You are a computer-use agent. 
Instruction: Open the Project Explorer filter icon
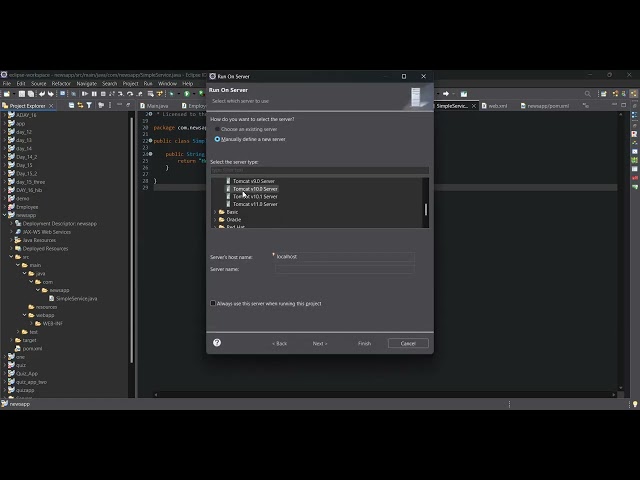click(89, 105)
